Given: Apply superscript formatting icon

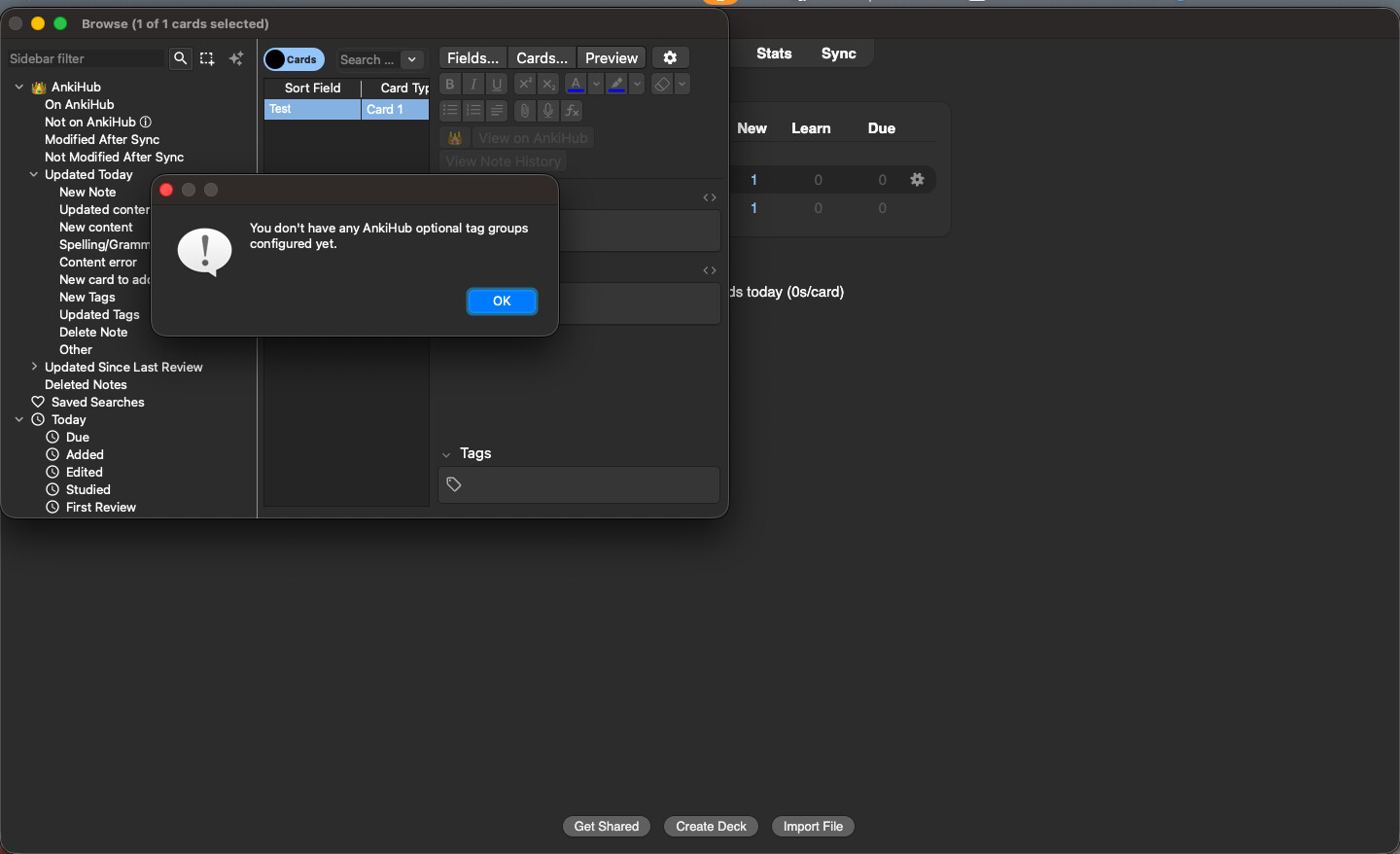Looking at the screenshot, I should click(x=525, y=85).
